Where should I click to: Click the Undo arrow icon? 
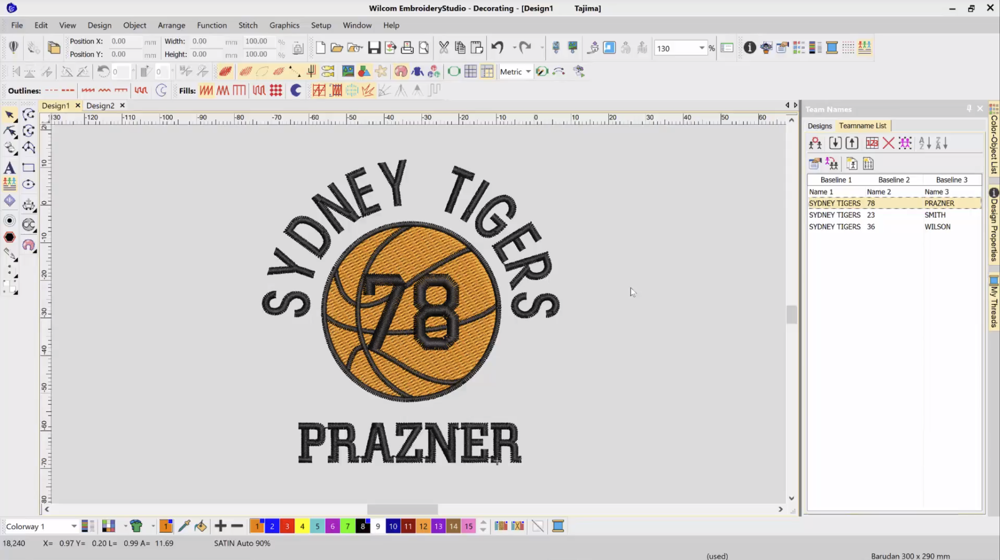click(497, 48)
